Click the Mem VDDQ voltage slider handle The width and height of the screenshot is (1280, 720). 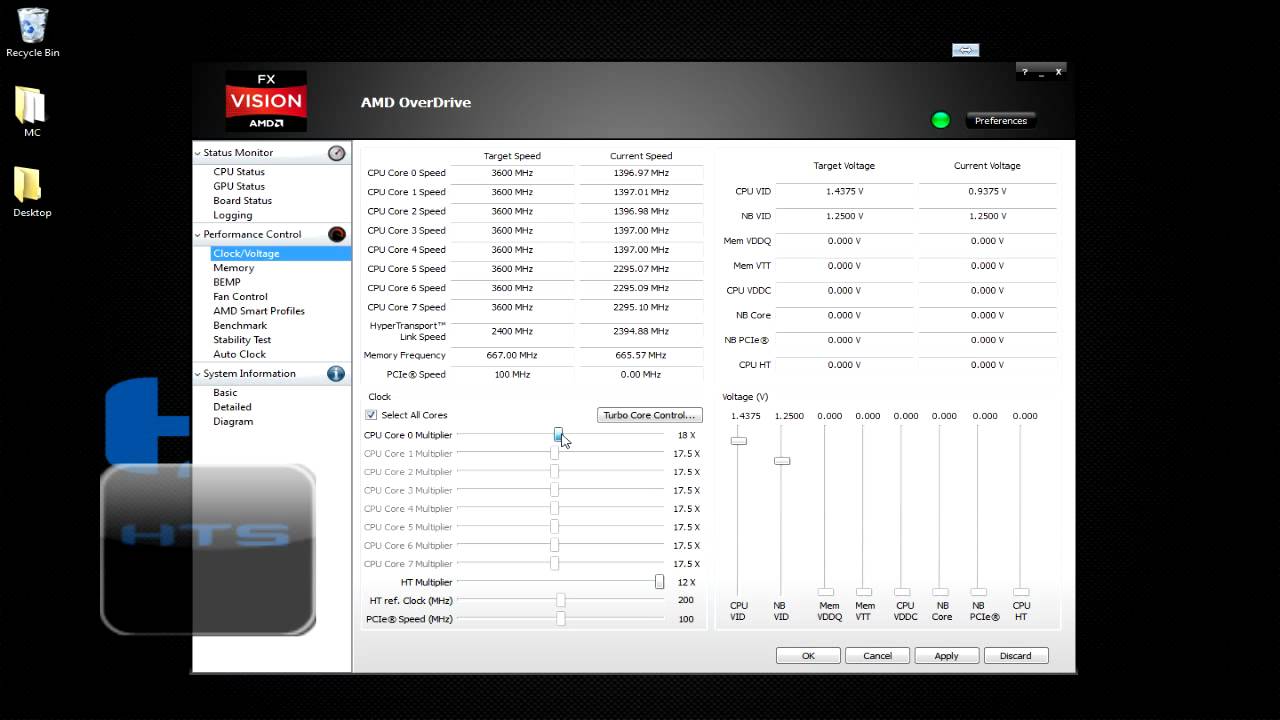(x=826, y=592)
